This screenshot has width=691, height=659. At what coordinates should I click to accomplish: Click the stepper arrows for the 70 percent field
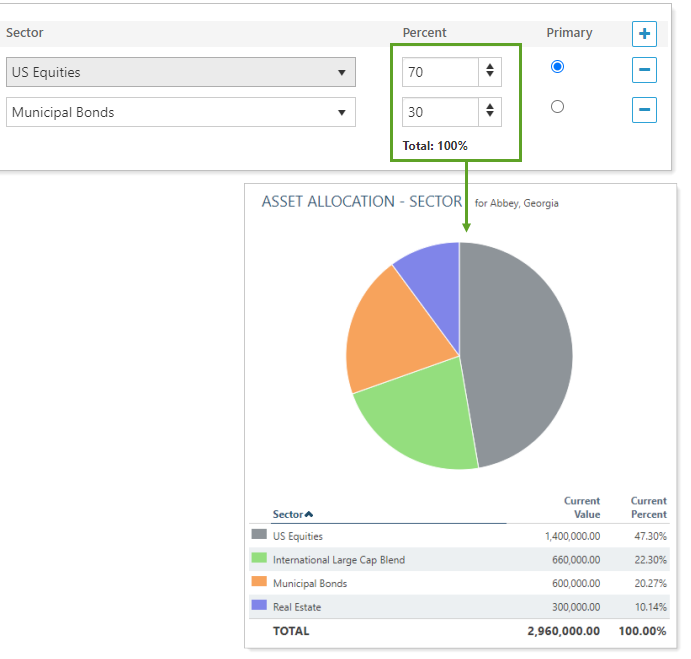pos(489,72)
